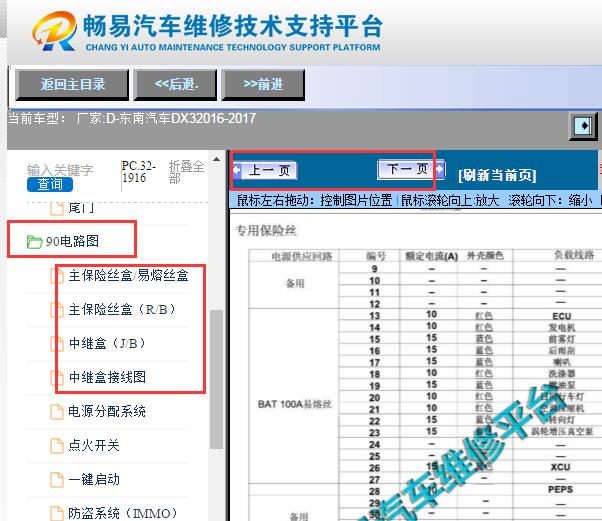Go back with <<后退 button
The width and height of the screenshot is (602, 521).
175,84
